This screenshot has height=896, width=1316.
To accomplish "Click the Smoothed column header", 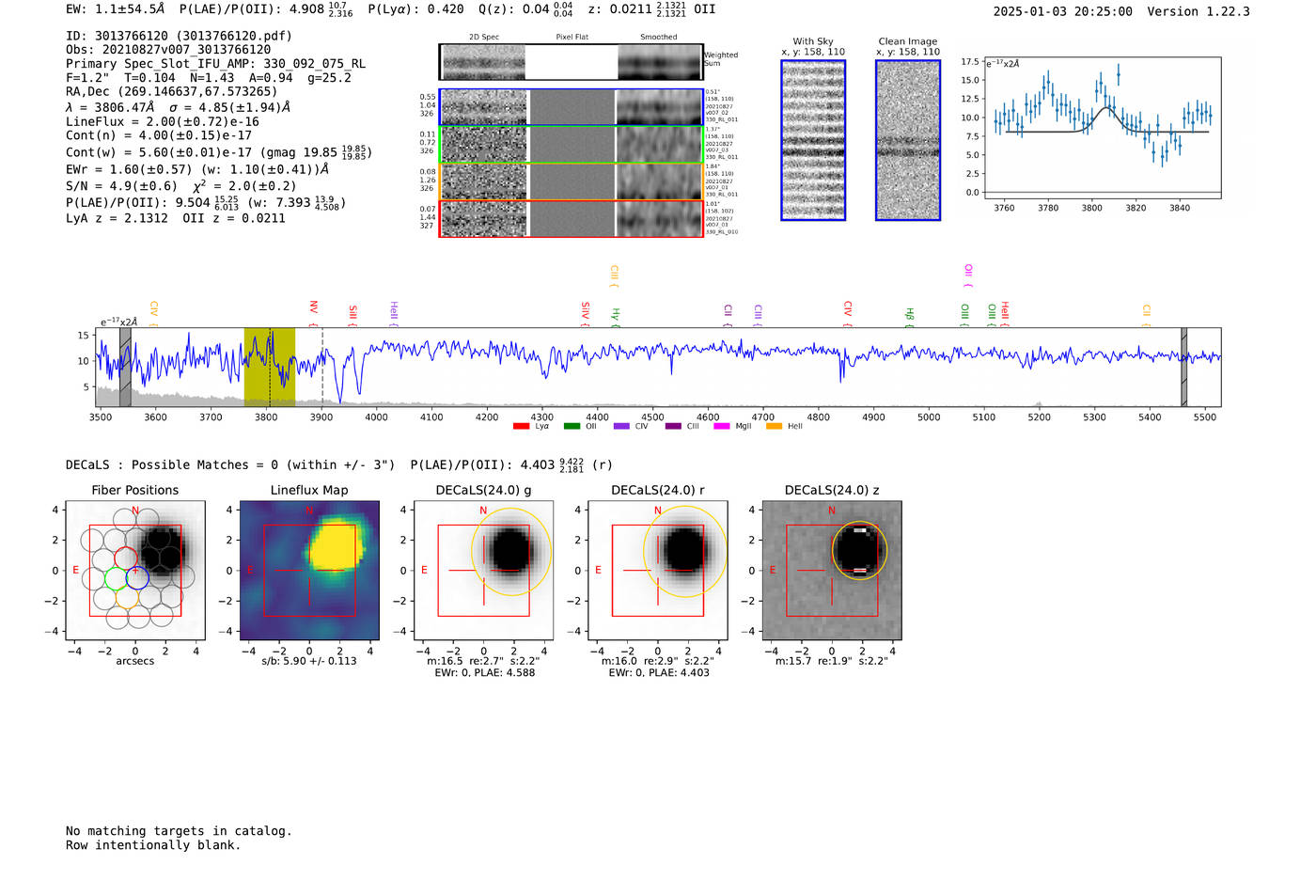I will 659,37.
